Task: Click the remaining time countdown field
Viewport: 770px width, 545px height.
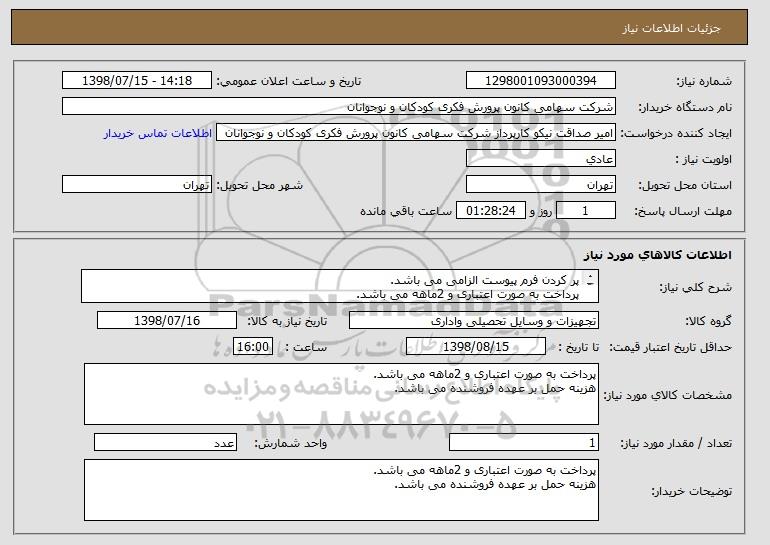Action: click(491, 211)
